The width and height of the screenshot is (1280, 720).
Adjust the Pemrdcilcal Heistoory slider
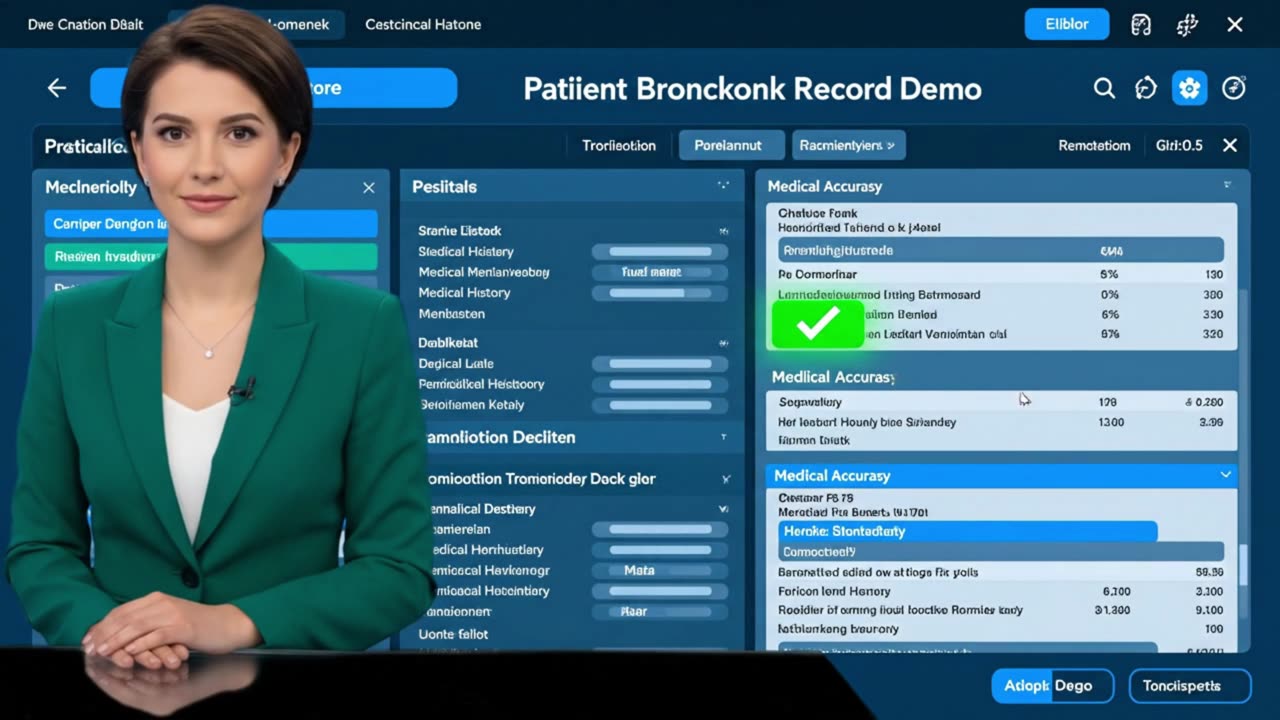click(x=660, y=384)
